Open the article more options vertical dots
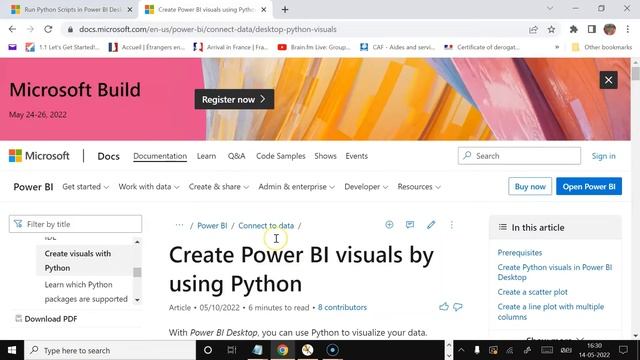Viewport: 640px width, 360px height. (x=452, y=225)
